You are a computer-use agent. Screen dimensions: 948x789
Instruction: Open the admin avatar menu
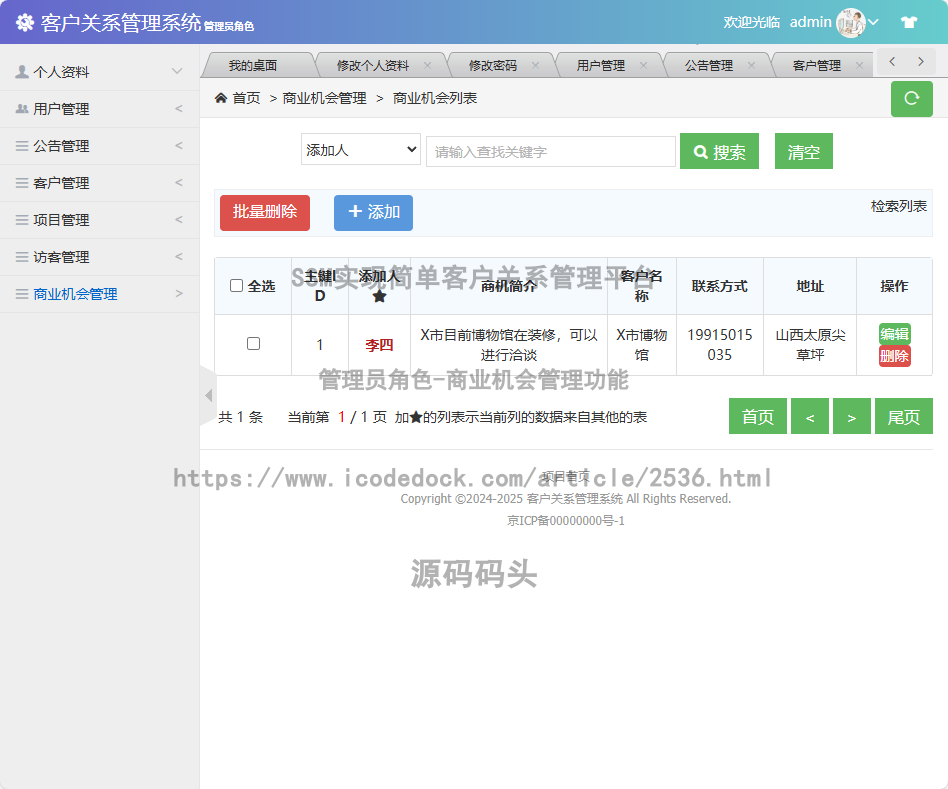pos(851,23)
